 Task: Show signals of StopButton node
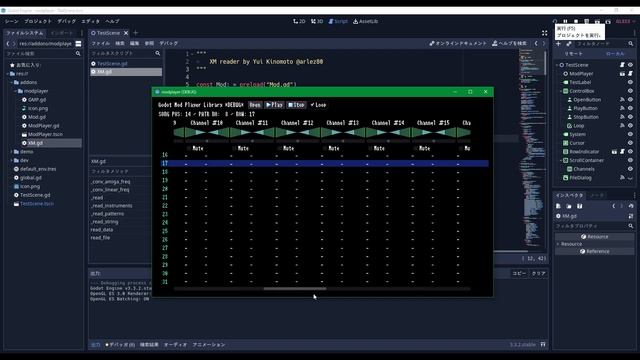point(622,117)
